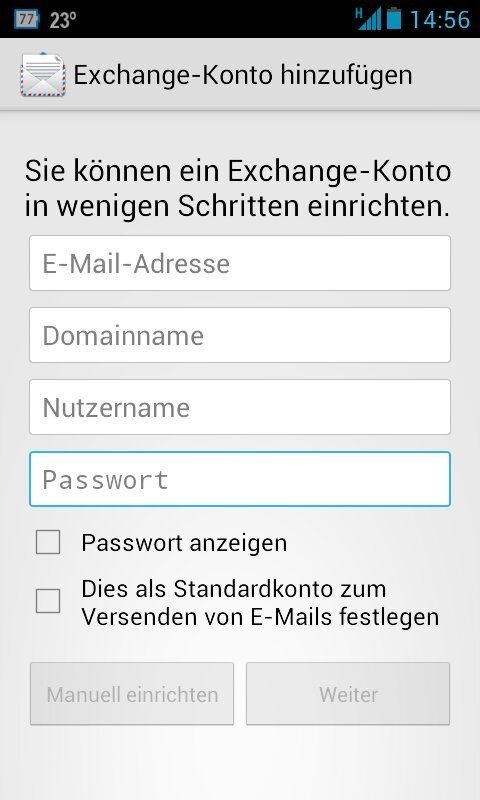Tap the email envelope app icon
Viewport: 480px width, 800px height.
[43, 74]
